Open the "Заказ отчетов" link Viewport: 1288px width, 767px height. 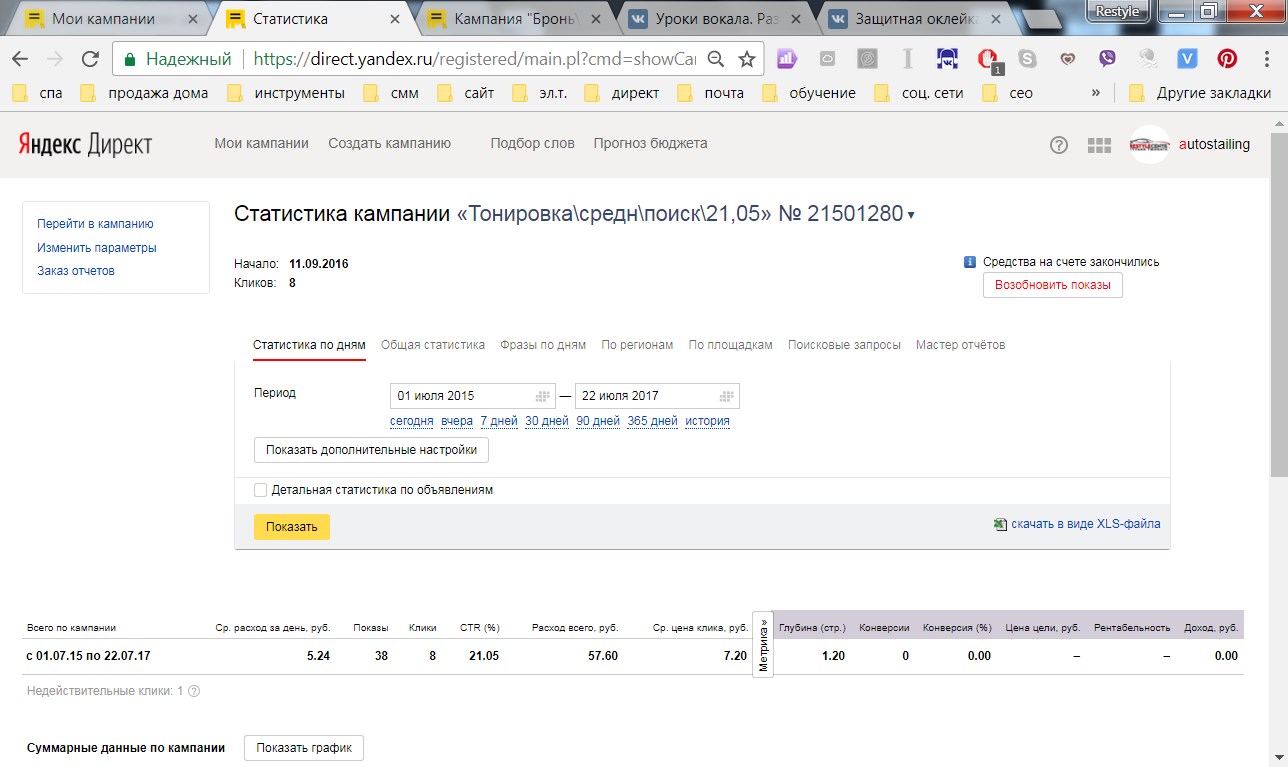point(76,271)
